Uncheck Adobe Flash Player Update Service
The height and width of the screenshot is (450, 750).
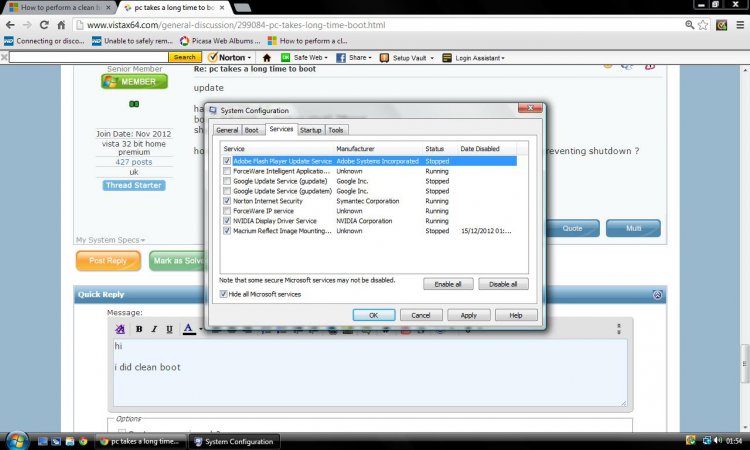[x=227, y=162]
